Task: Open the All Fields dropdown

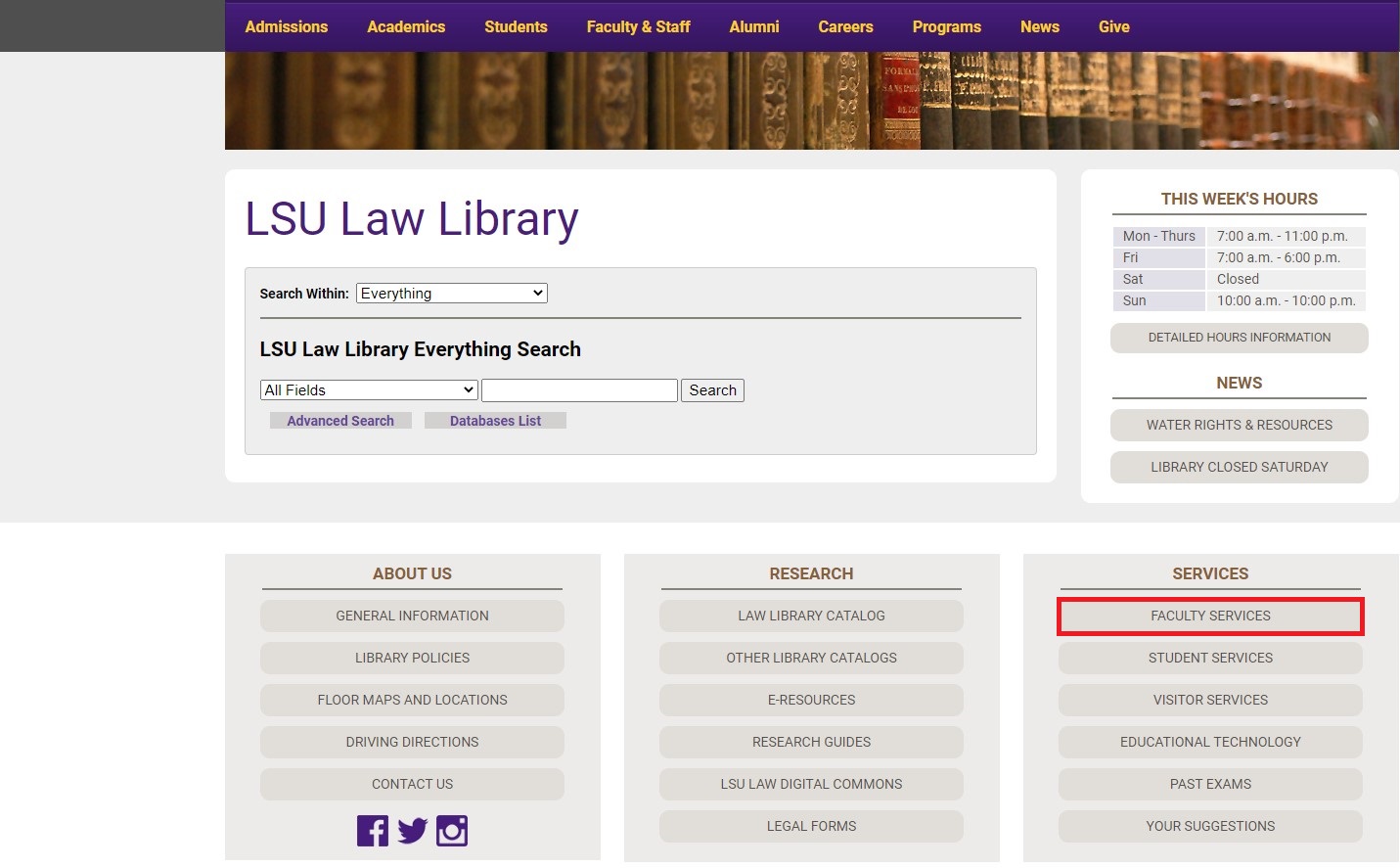Action: coord(369,390)
